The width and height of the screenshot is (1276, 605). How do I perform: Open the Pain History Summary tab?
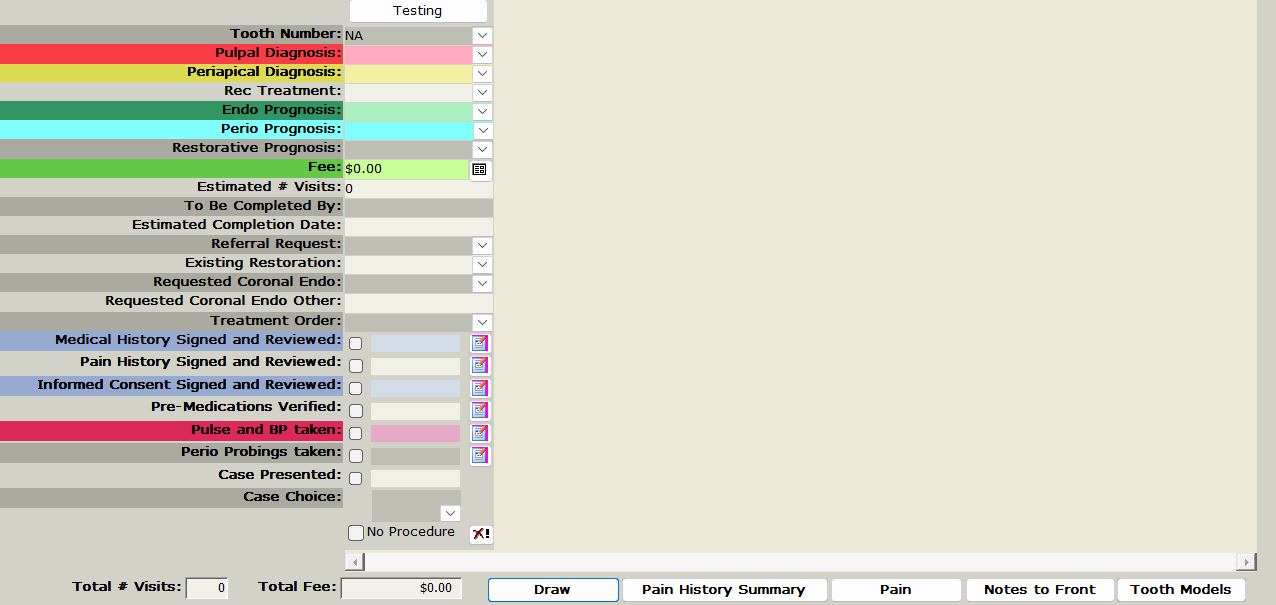[723, 590]
